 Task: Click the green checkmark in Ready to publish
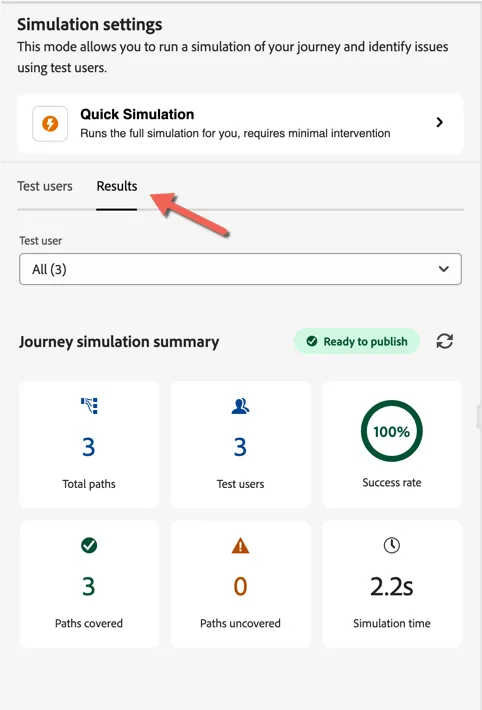(312, 341)
